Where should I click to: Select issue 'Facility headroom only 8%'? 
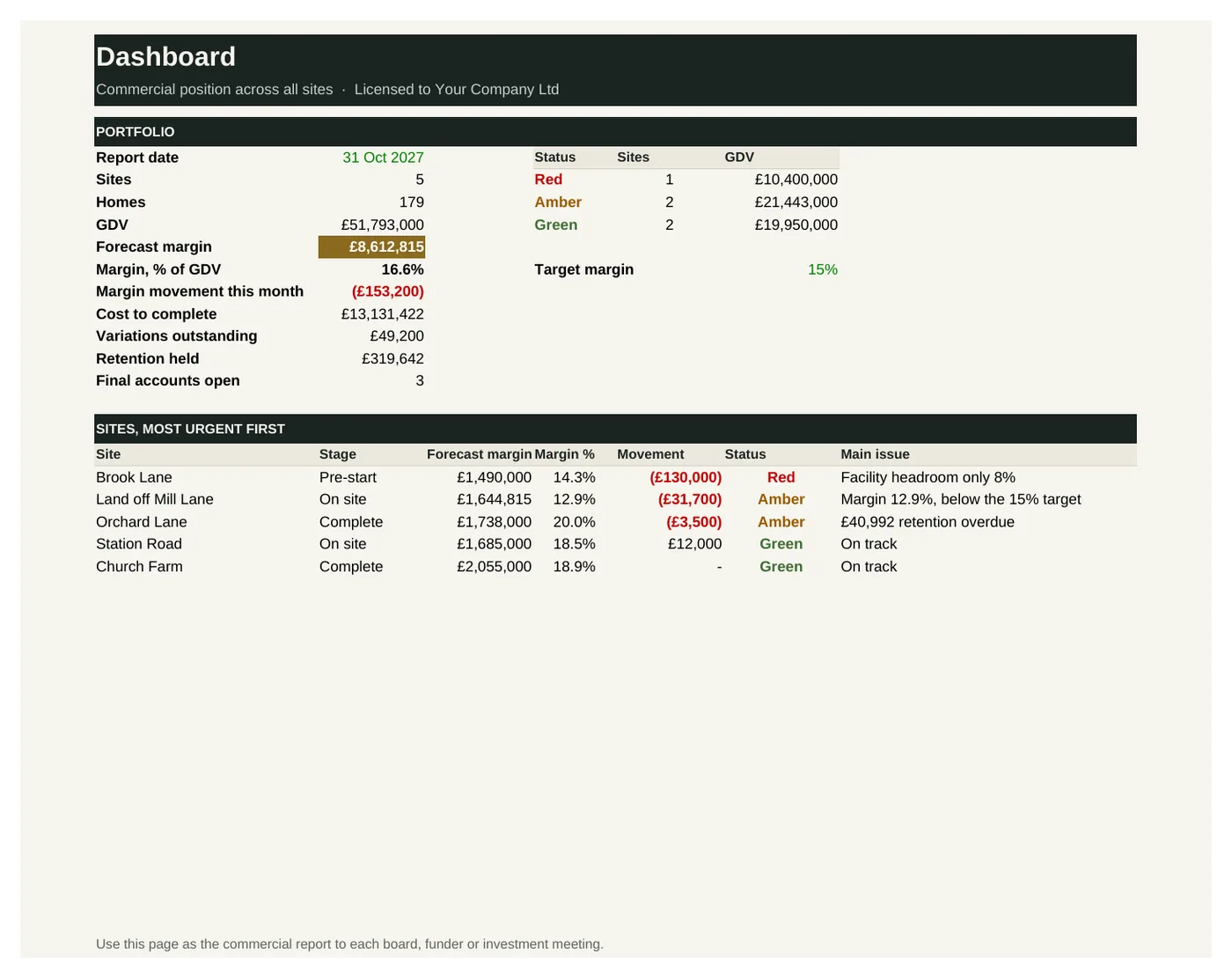click(928, 477)
